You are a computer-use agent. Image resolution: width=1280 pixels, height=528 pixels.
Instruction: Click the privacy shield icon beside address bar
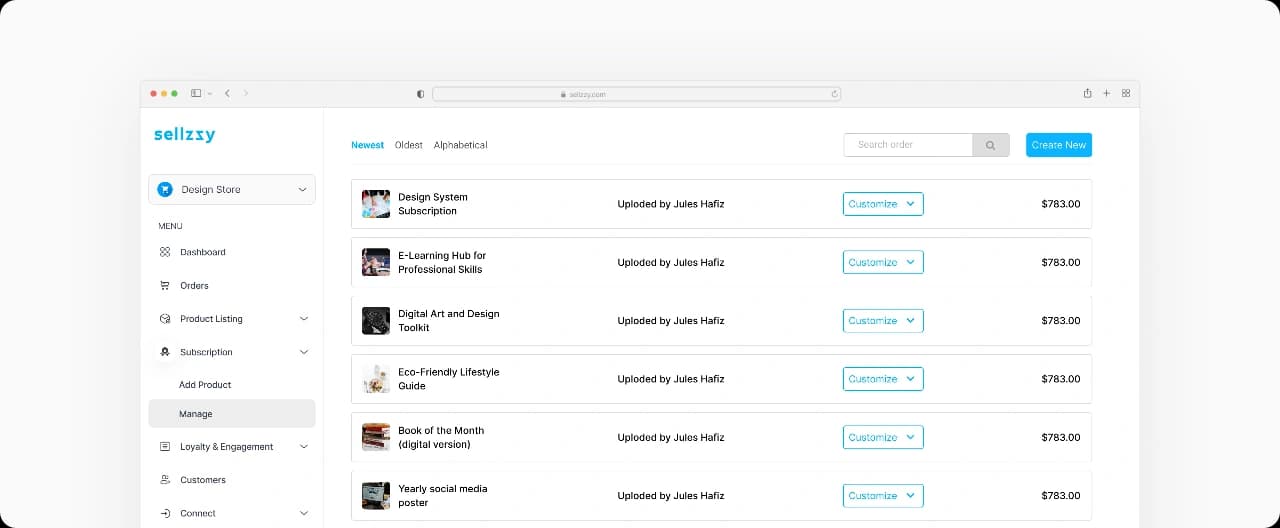pyautogui.click(x=420, y=94)
